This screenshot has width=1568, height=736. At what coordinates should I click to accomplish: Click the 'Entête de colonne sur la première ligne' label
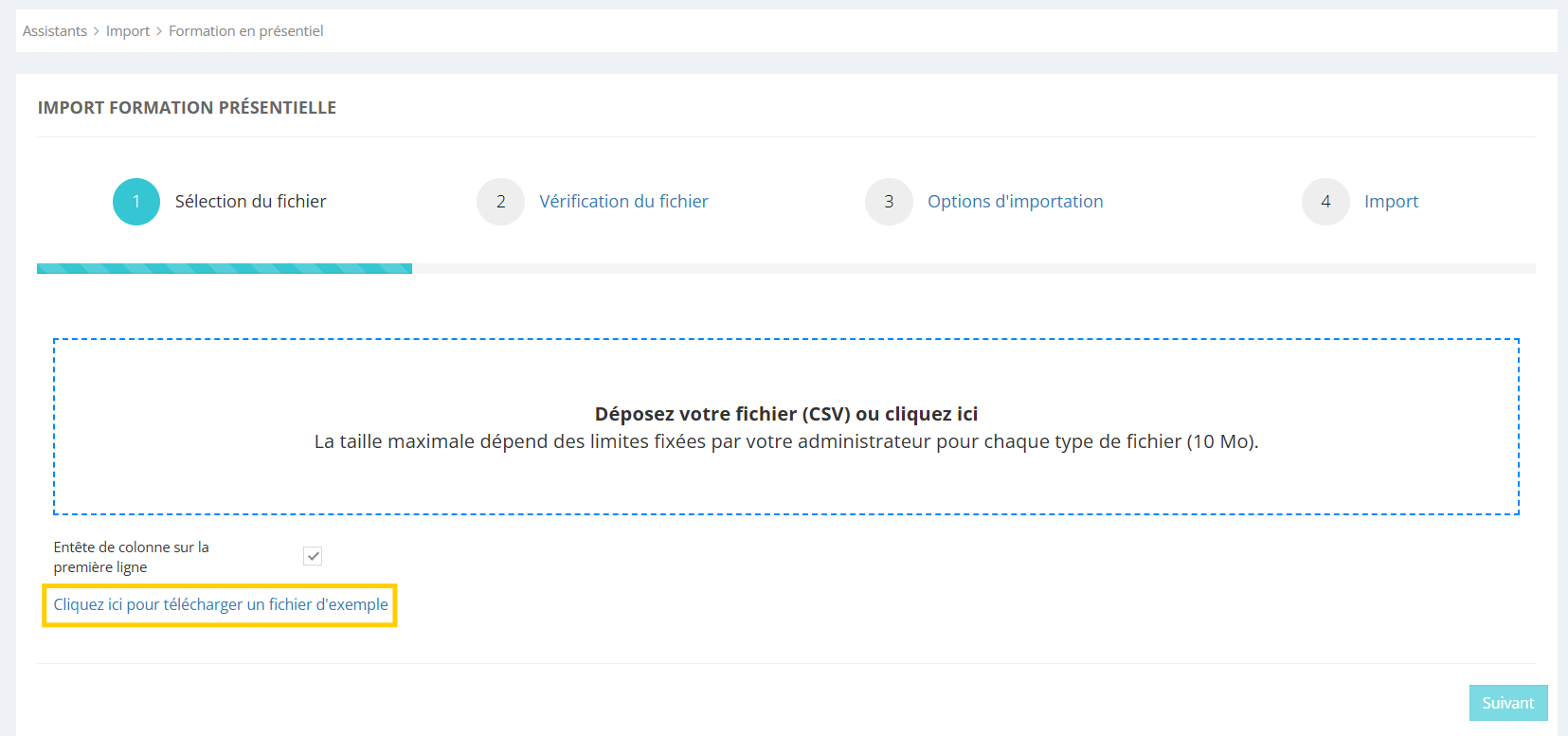point(131,557)
